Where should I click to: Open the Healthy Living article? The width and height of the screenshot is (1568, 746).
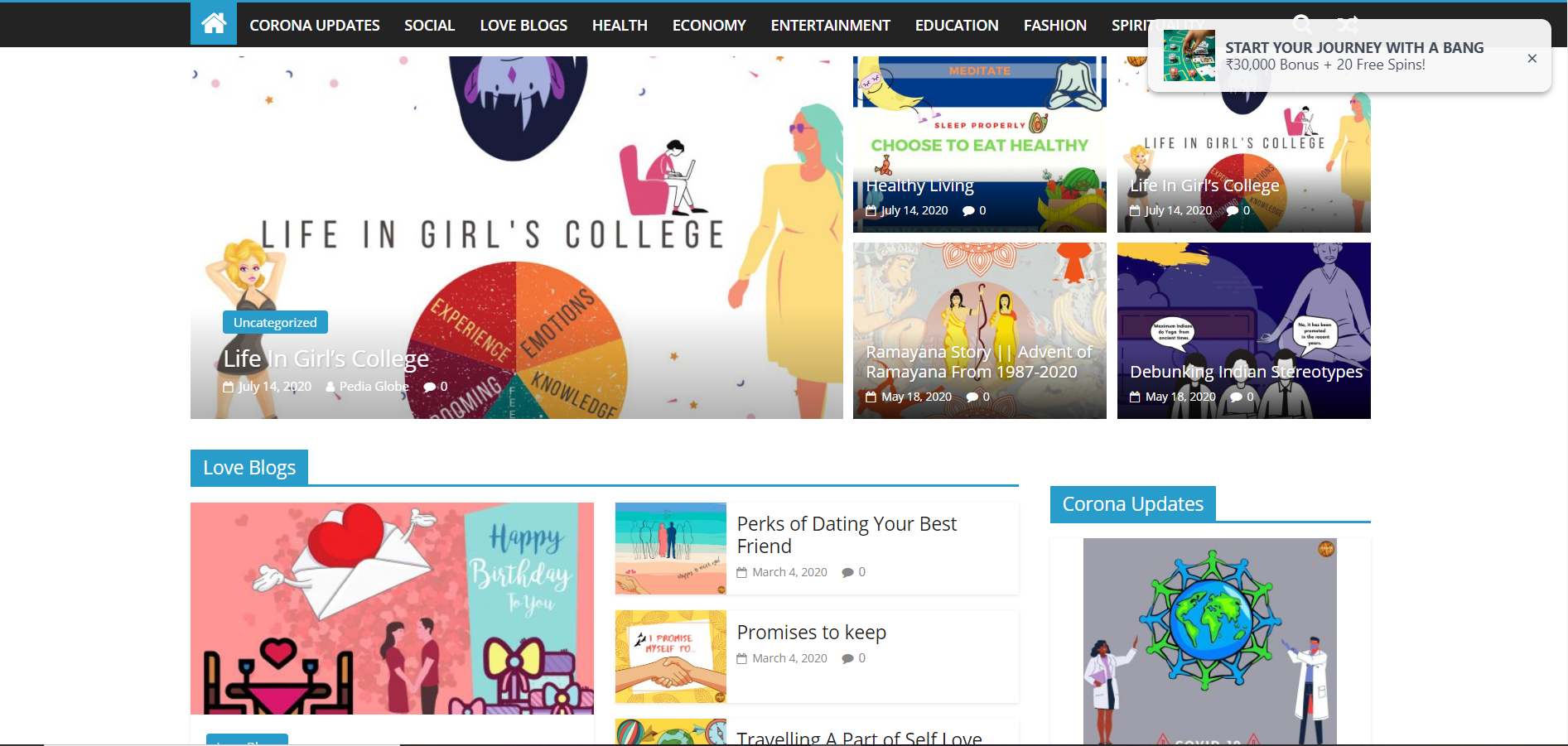click(919, 185)
